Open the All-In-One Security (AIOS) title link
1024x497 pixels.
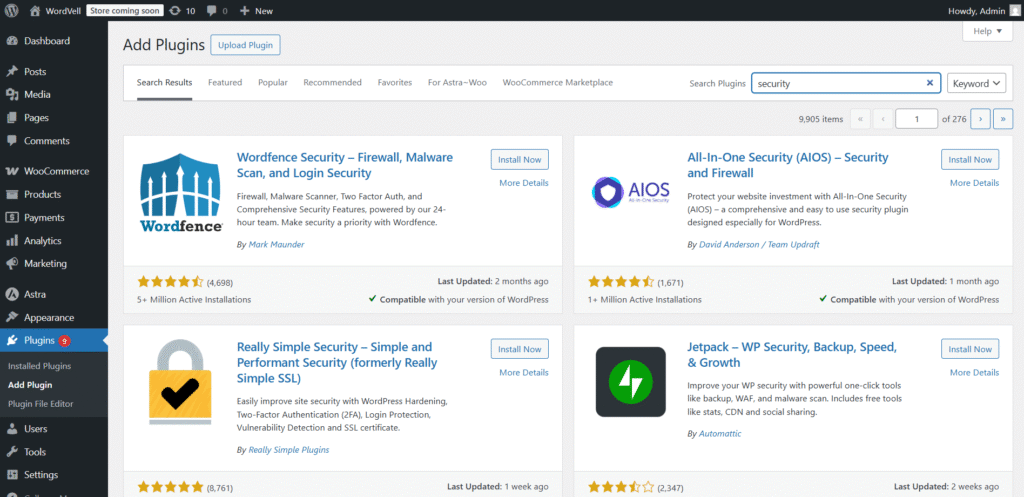[788, 165]
